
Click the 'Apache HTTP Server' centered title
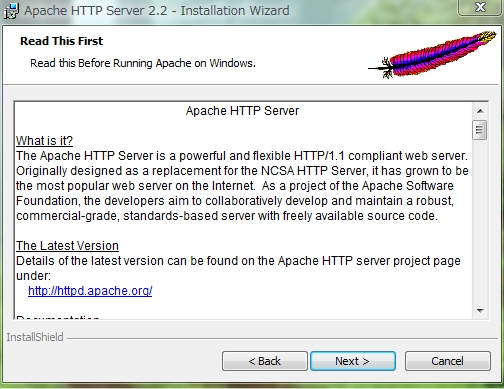point(242,111)
